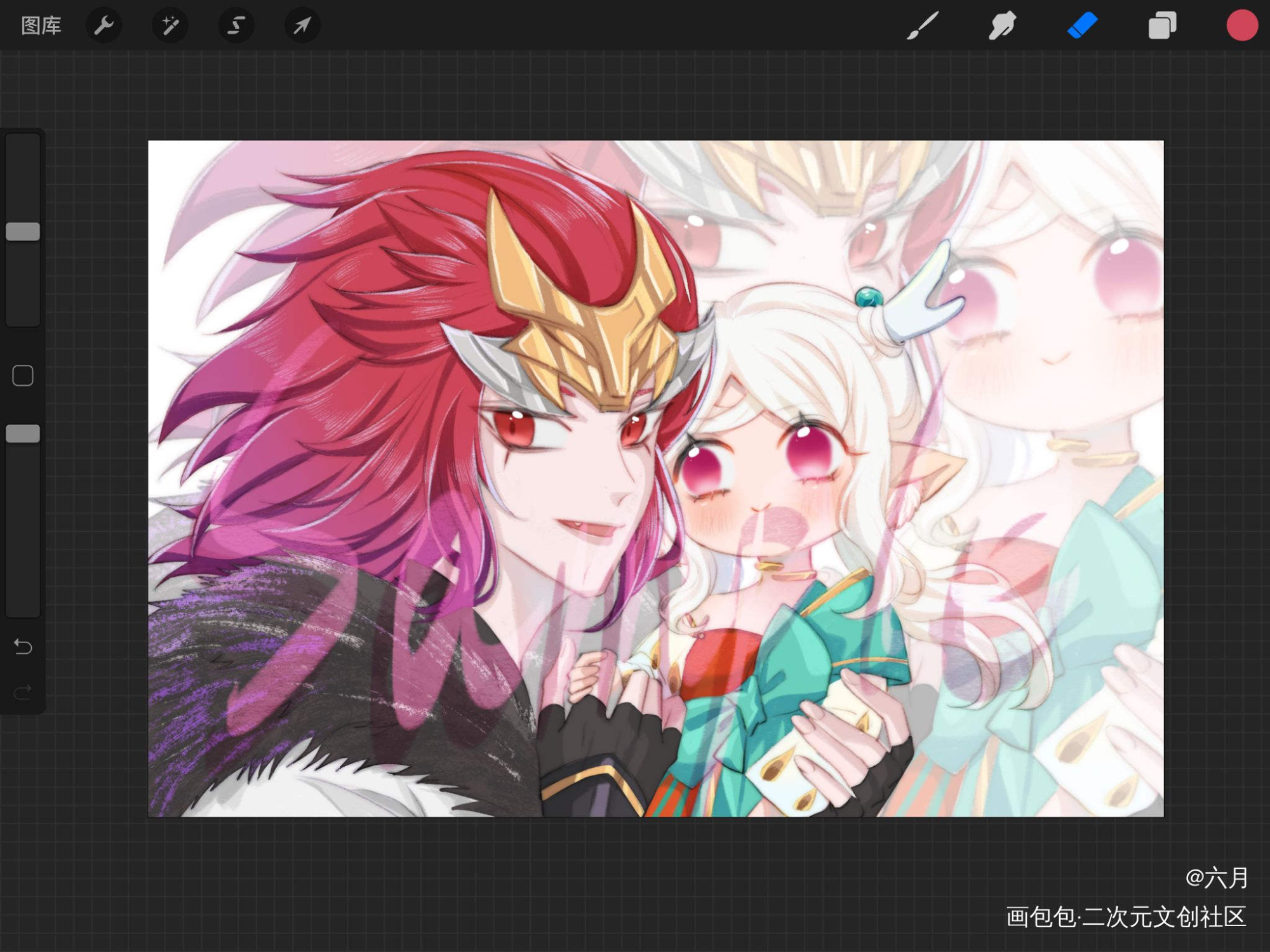
Task: Open the red active color swatch
Action: pos(1241,25)
